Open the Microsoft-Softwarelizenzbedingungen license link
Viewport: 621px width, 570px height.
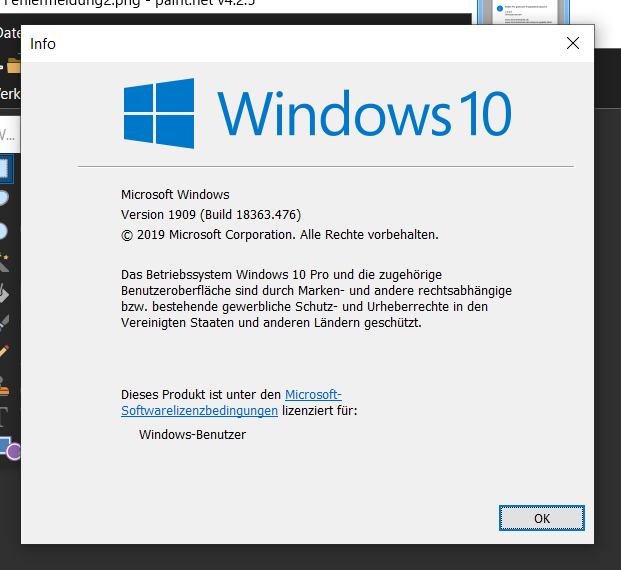[x=231, y=402]
